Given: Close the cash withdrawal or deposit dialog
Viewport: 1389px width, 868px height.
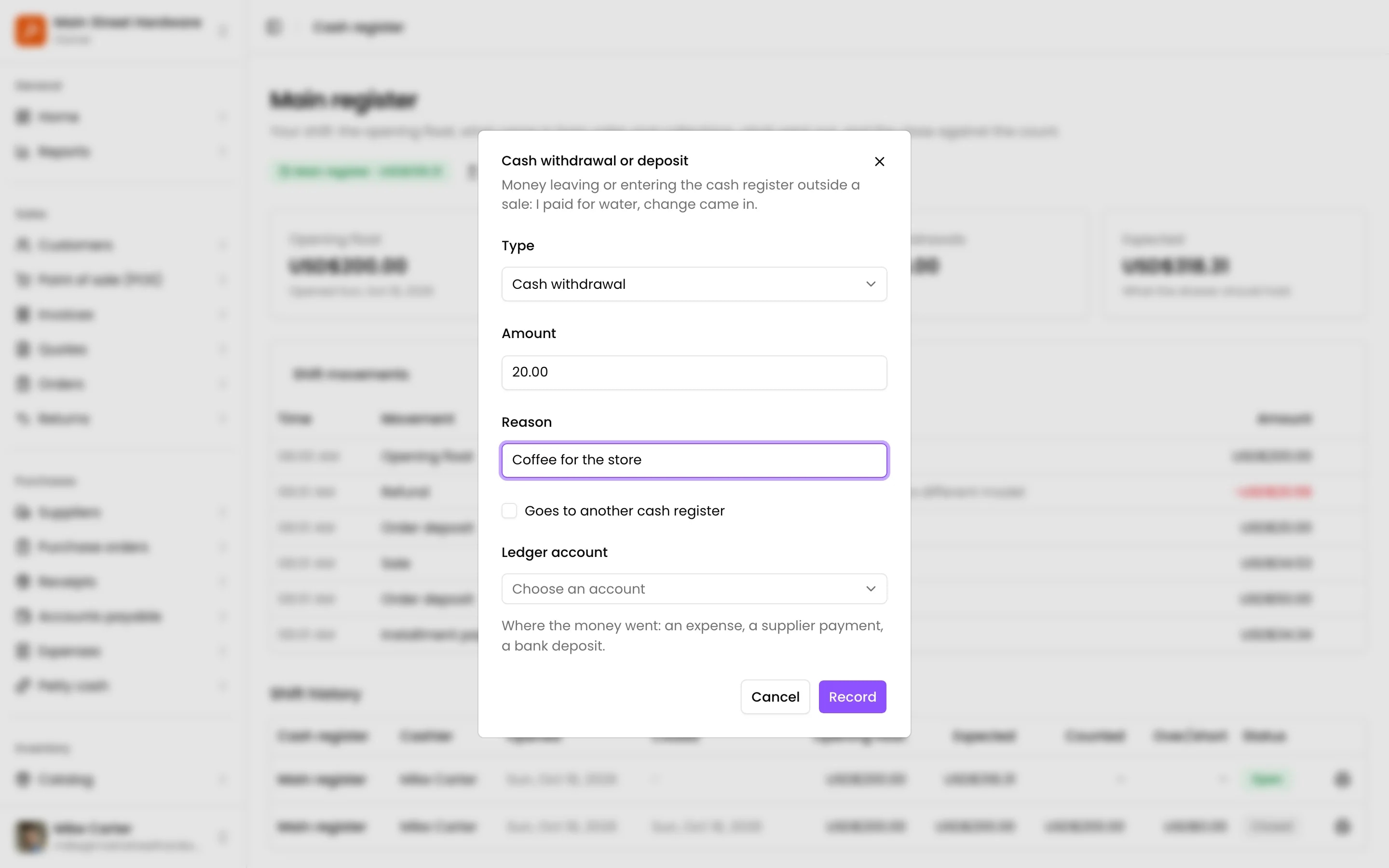Looking at the screenshot, I should coord(879,162).
